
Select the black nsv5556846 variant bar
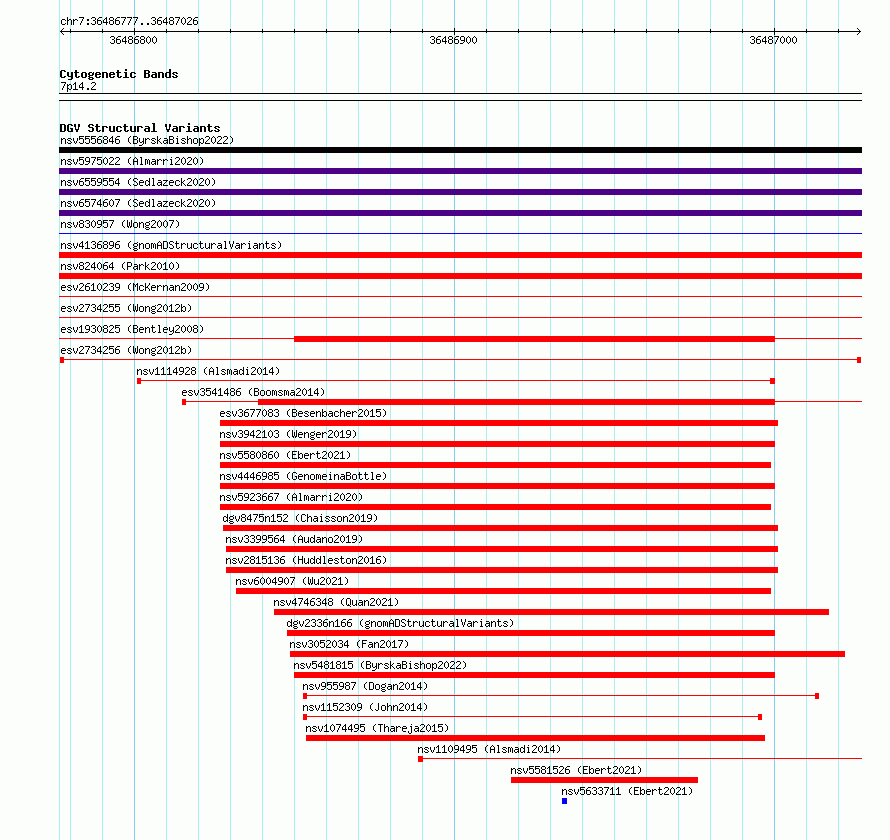tap(460, 150)
